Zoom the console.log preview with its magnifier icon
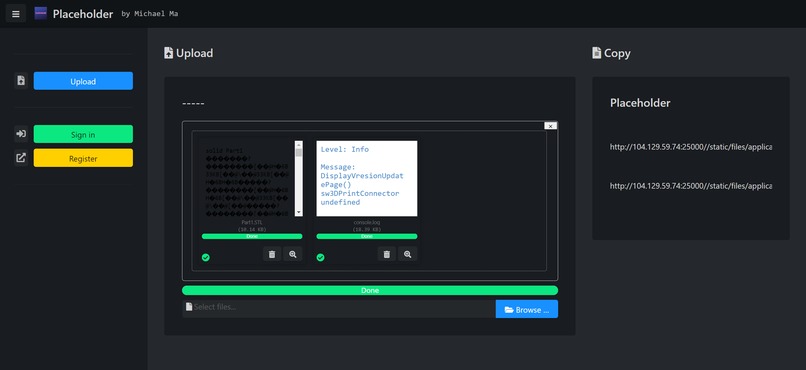806x370 pixels. pyautogui.click(x=407, y=254)
